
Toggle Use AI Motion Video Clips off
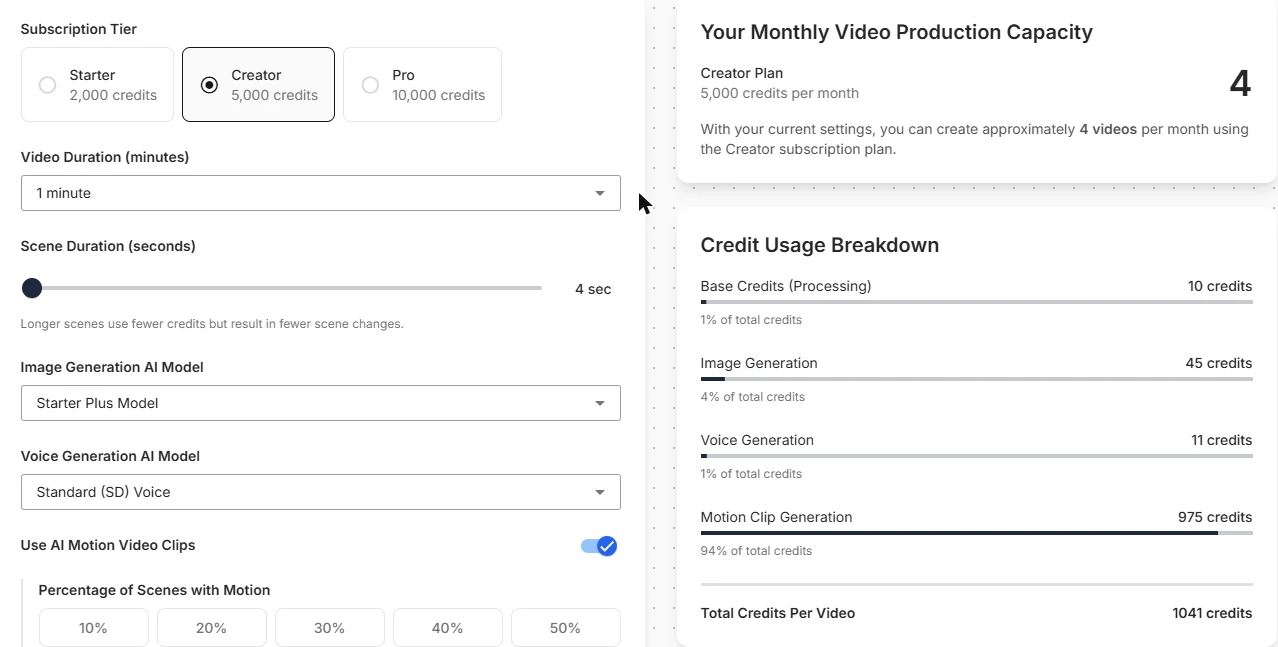[599, 546]
